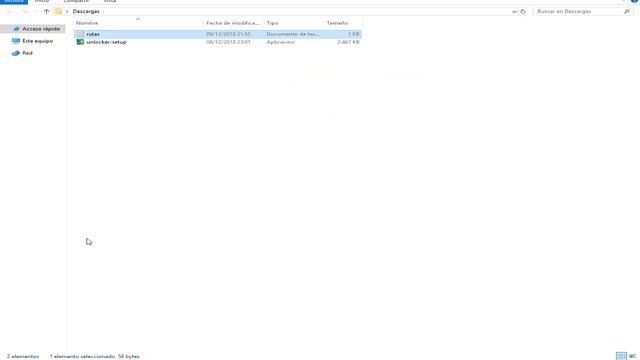Open the Archivo ribbon tab
This screenshot has width=640, height=360.
(x=14, y=1)
